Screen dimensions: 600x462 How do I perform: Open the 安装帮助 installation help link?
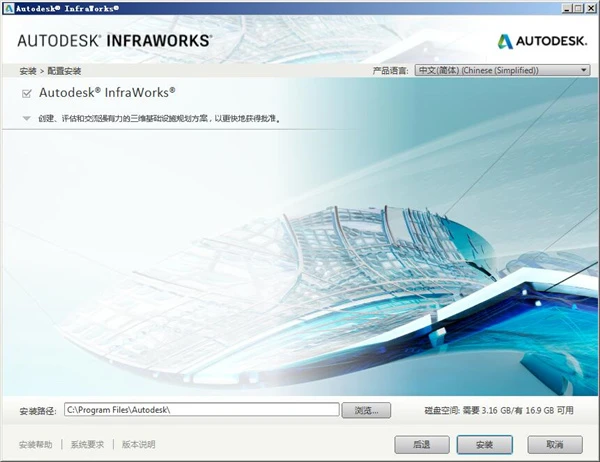35,444
